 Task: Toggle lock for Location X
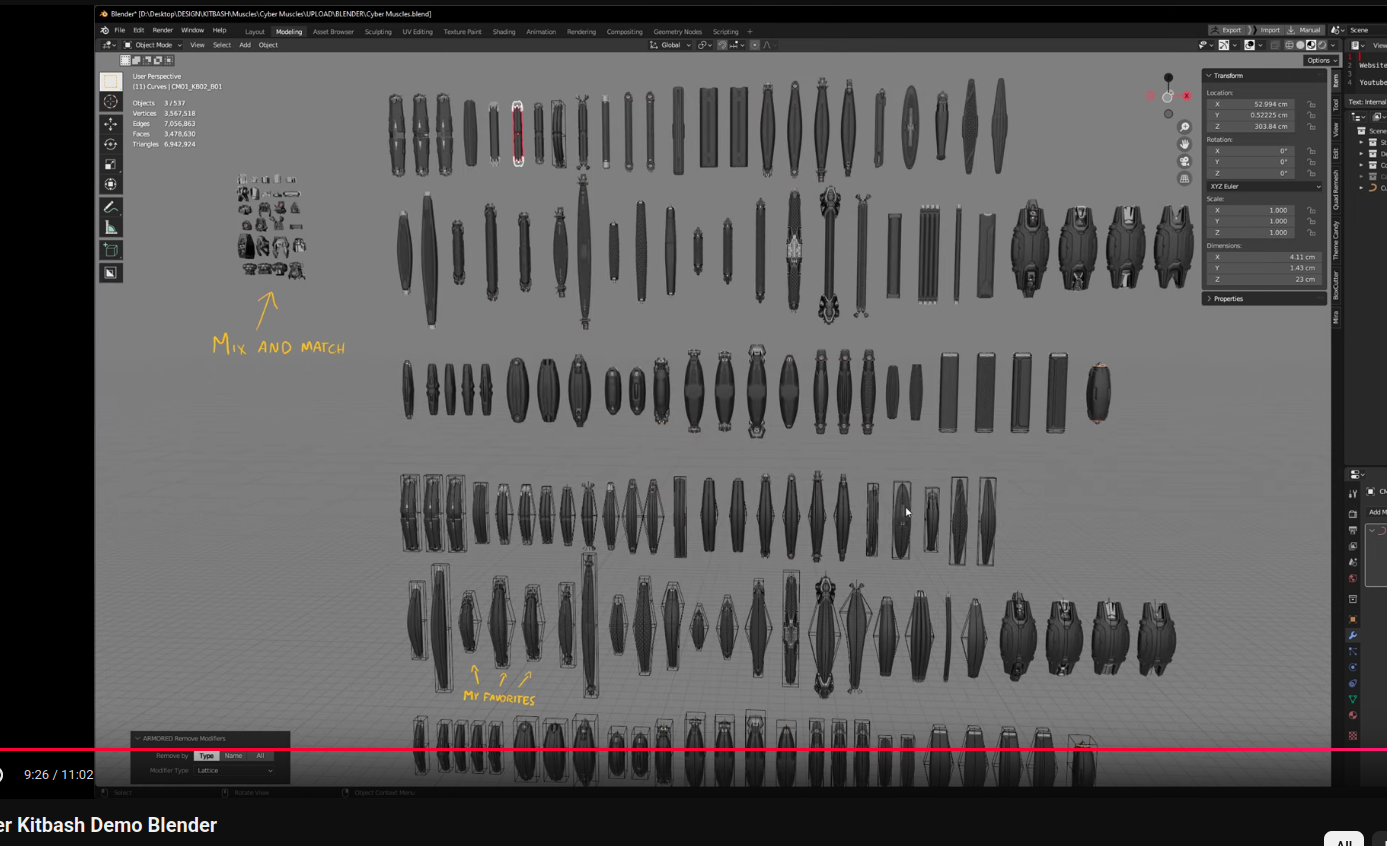(x=1311, y=104)
